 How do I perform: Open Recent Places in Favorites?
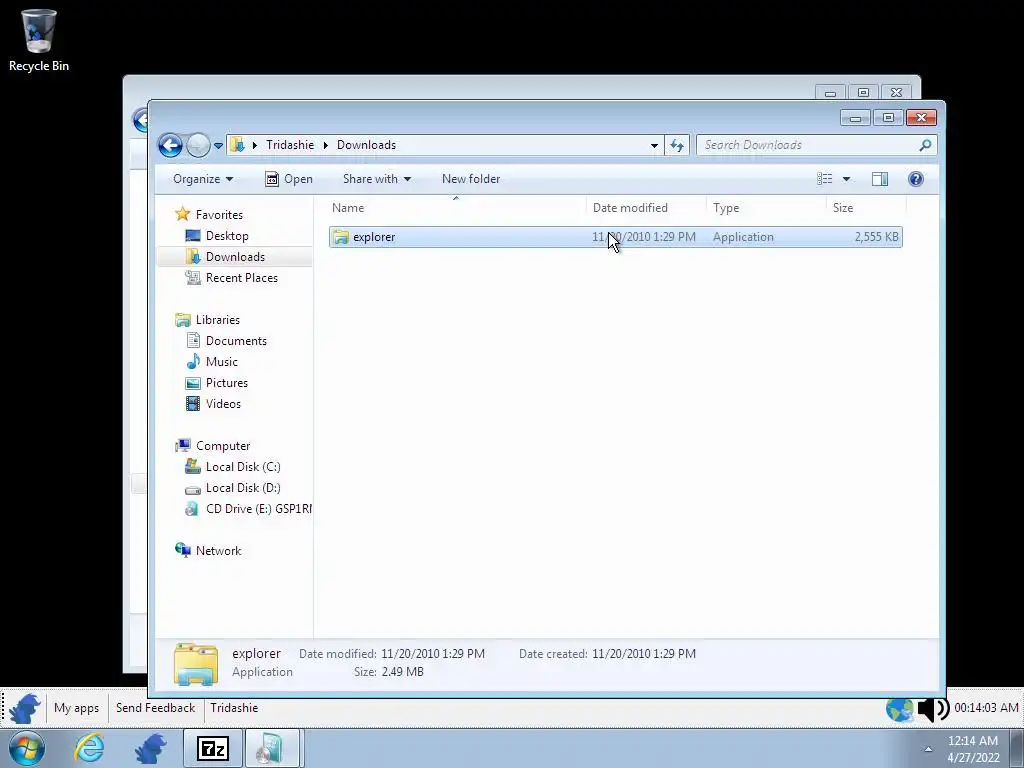pos(241,278)
